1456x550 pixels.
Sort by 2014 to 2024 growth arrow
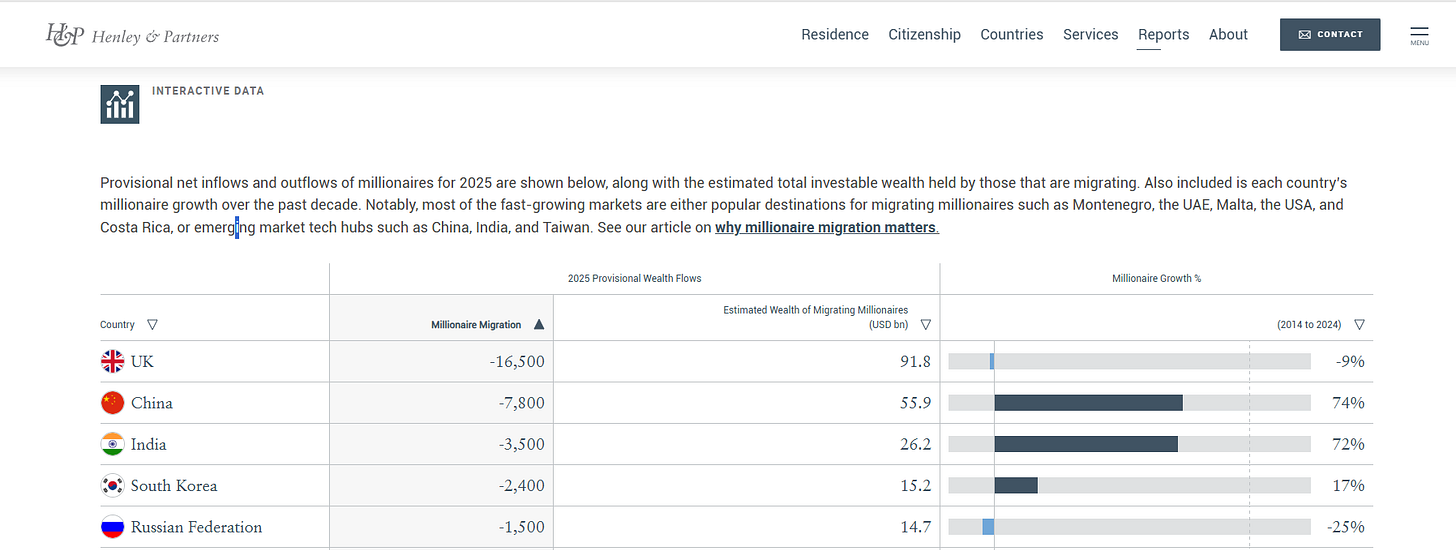pyautogui.click(x=1359, y=324)
